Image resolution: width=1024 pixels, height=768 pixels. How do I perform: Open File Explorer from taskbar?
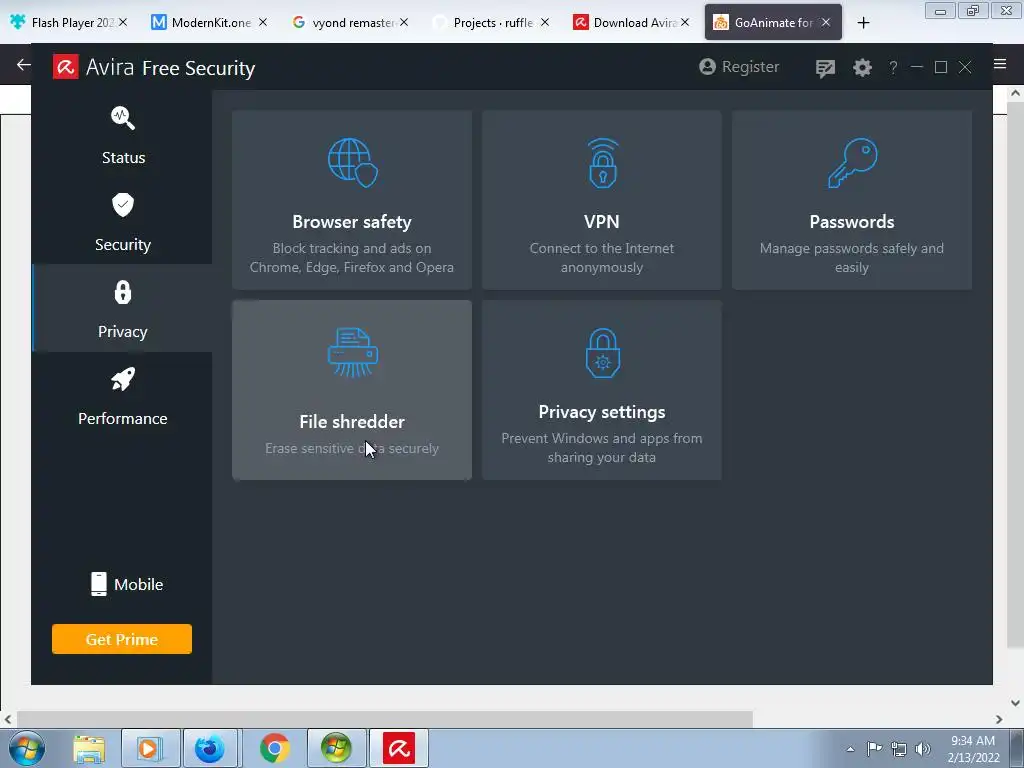(x=89, y=748)
